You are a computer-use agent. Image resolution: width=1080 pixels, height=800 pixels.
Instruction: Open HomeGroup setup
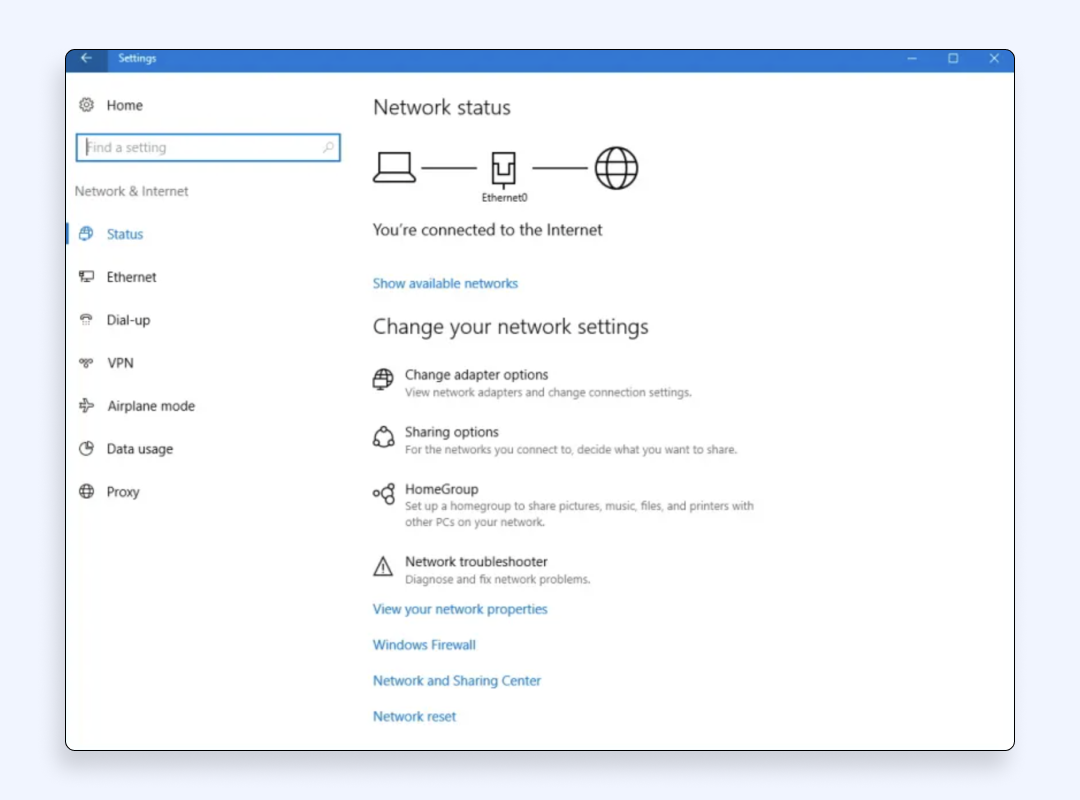(x=441, y=489)
